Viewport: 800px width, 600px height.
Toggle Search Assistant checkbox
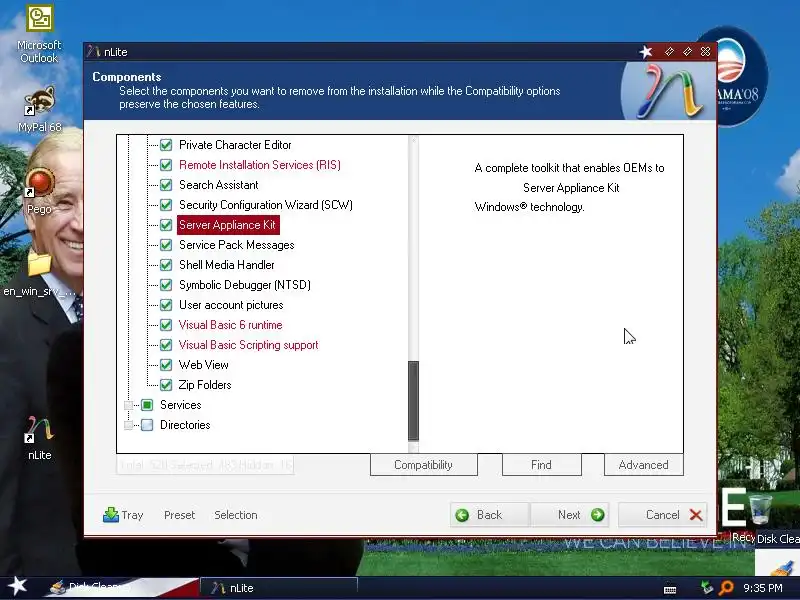pyautogui.click(x=166, y=185)
